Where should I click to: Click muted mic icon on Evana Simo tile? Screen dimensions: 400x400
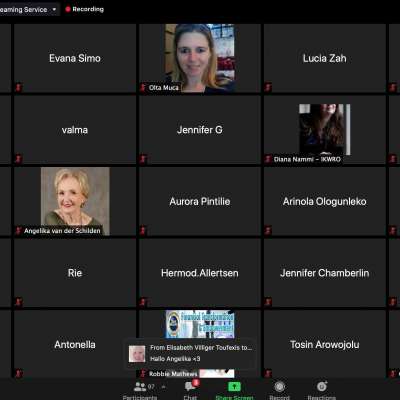coord(19,88)
